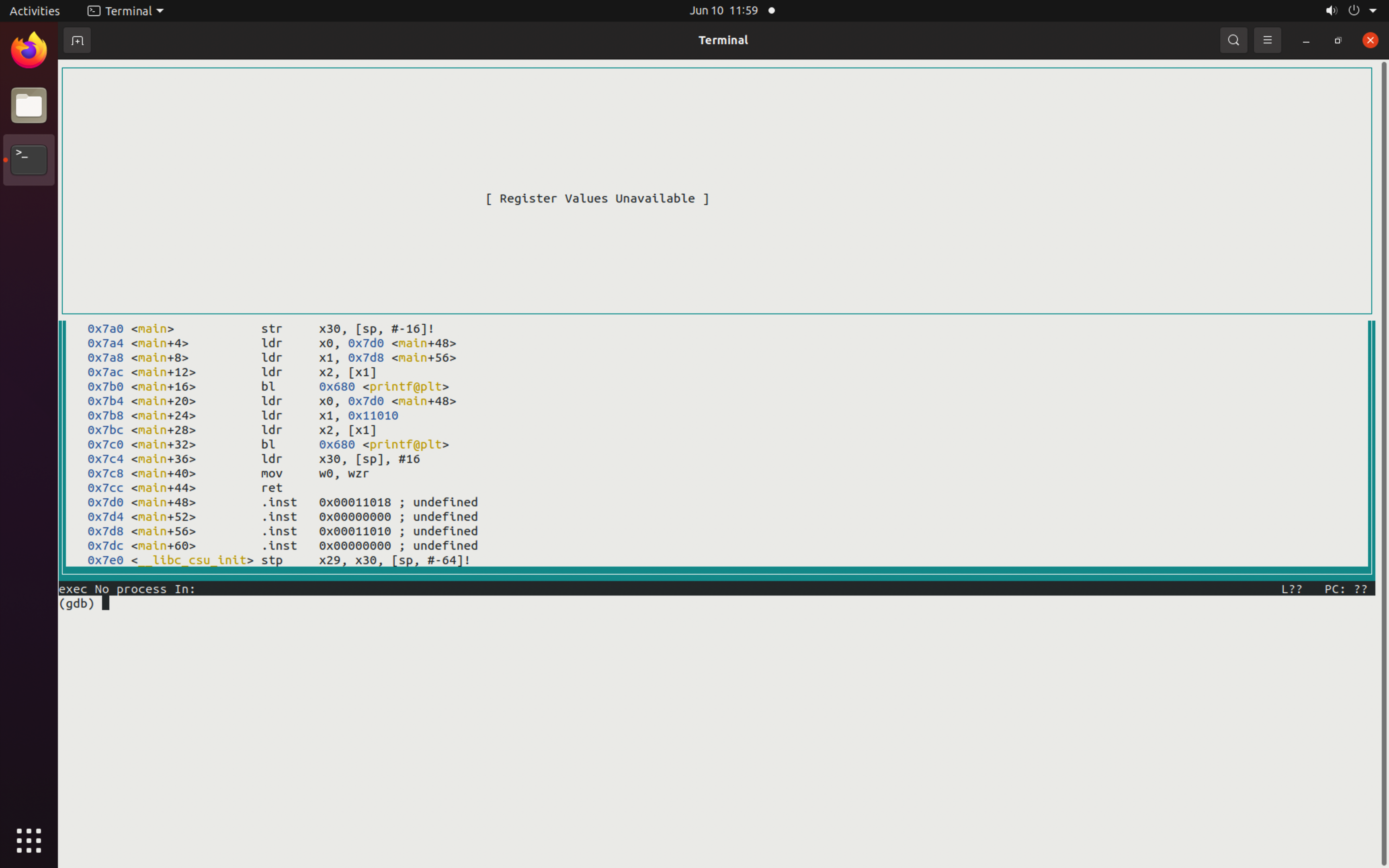
Task: Click the 0x00011018 value at 0x7d0
Action: pos(355,502)
